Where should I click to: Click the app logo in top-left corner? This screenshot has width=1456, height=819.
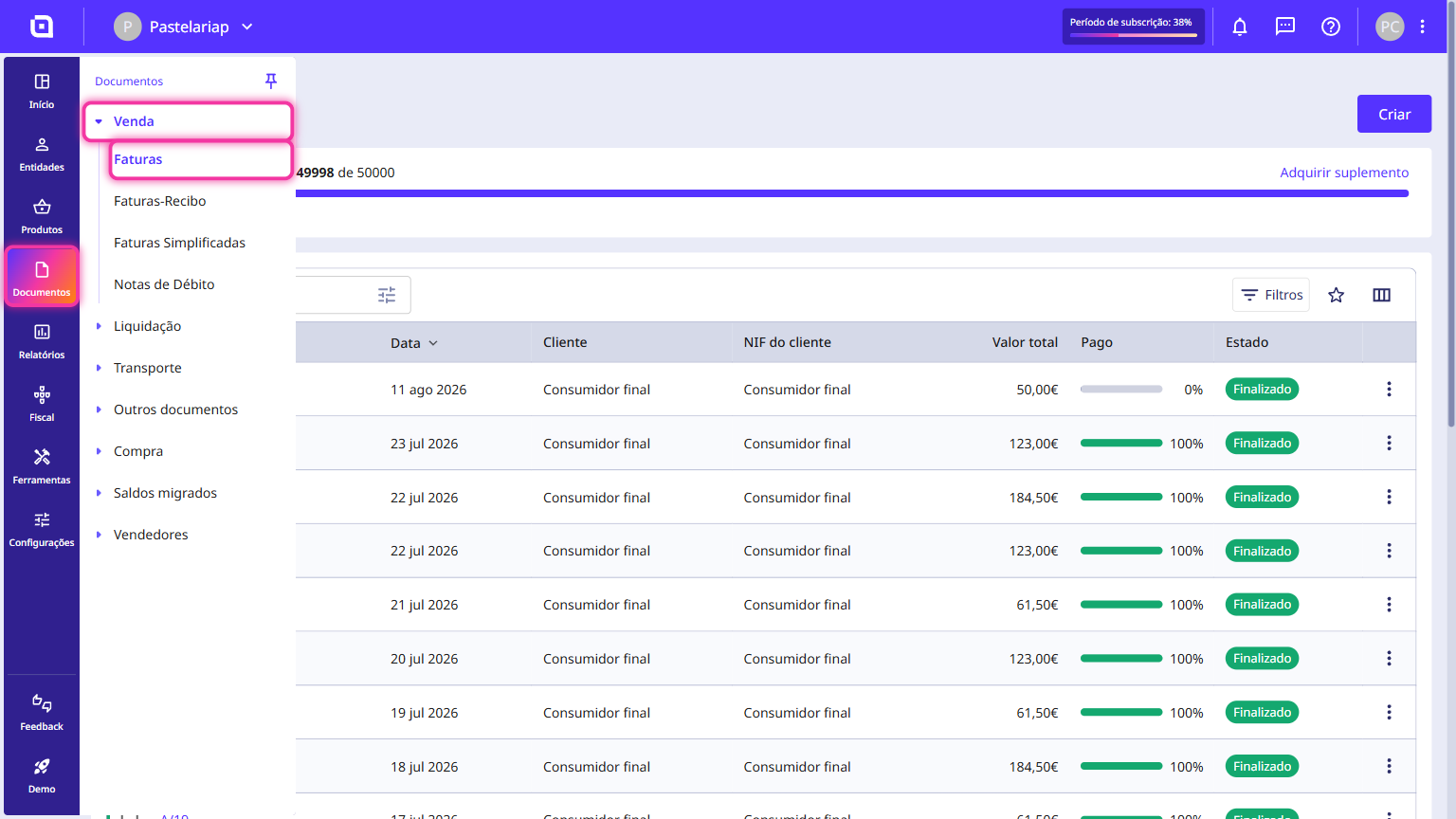click(42, 27)
